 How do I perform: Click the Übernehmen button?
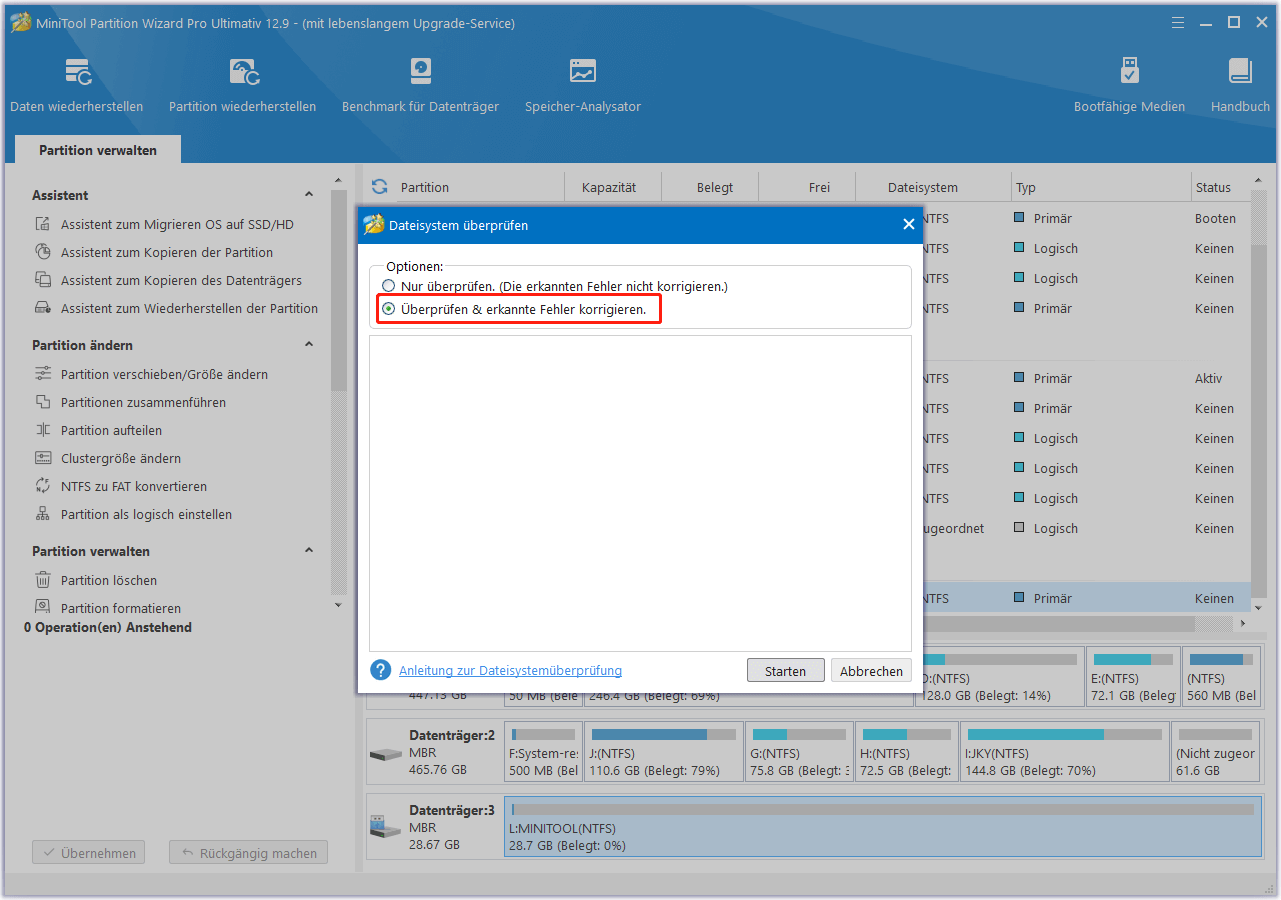coord(89,853)
